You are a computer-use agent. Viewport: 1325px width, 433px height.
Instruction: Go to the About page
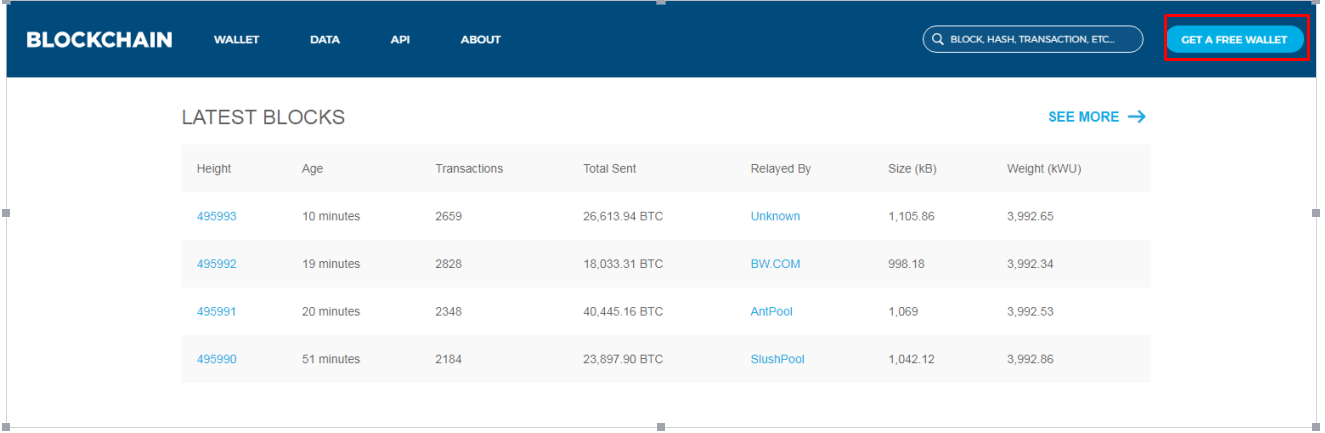click(480, 40)
